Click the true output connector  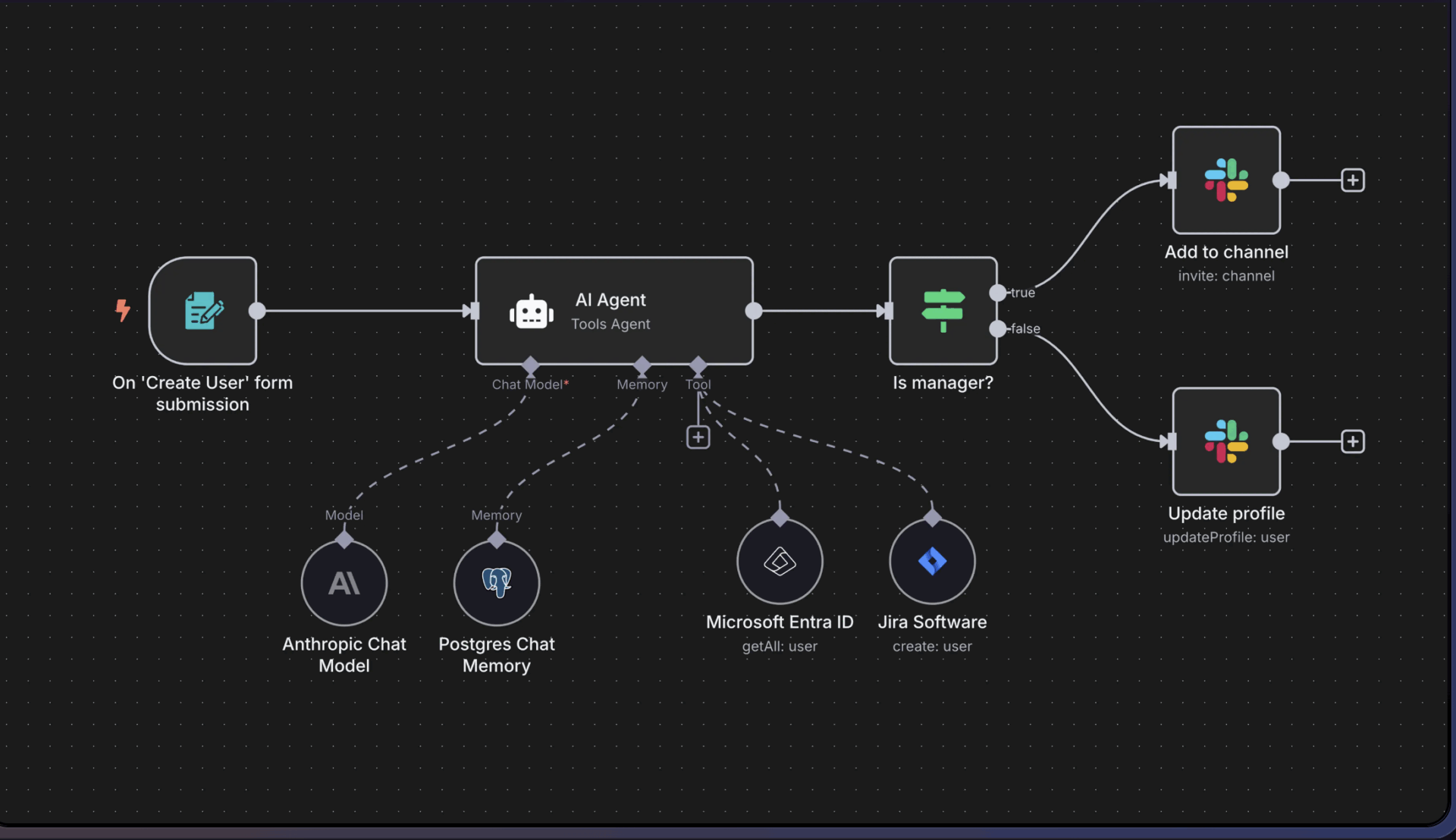[998, 293]
